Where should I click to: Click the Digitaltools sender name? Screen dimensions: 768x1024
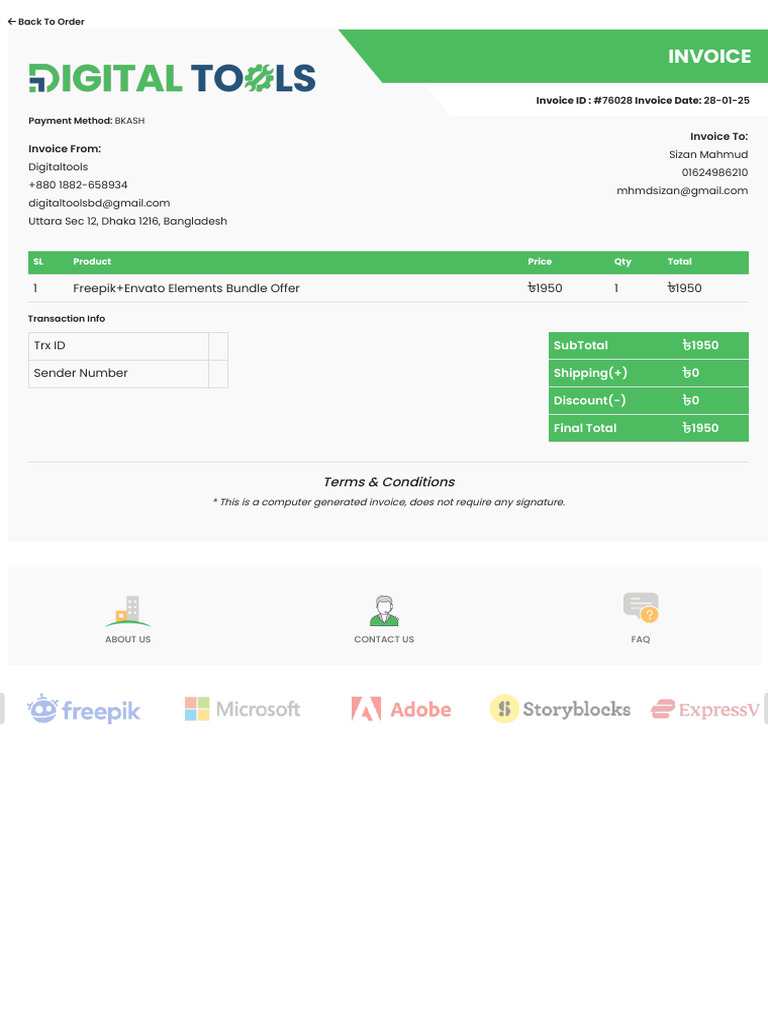click(x=58, y=167)
